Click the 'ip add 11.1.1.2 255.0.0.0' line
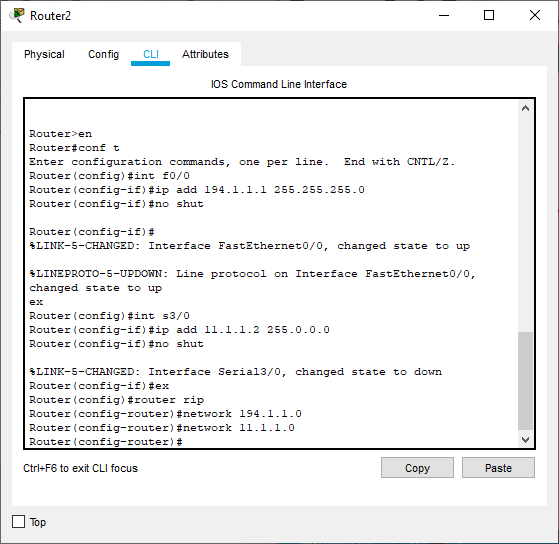 [x=179, y=330]
